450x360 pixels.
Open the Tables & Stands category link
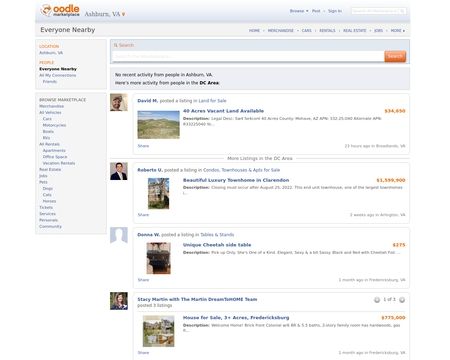coord(217,235)
